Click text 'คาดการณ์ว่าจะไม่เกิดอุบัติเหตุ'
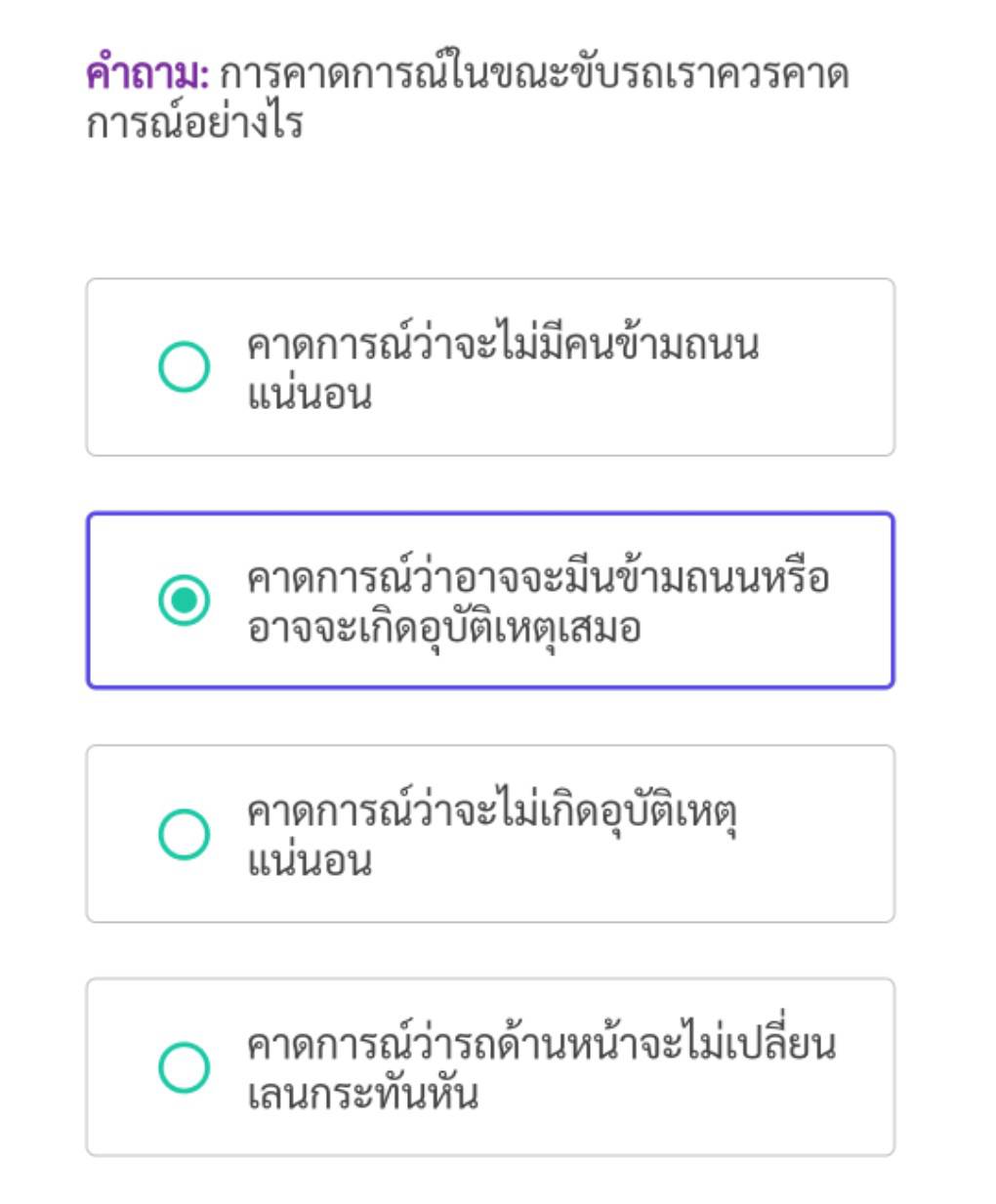The height and width of the screenshot is (1204, 996). (491, 810)
